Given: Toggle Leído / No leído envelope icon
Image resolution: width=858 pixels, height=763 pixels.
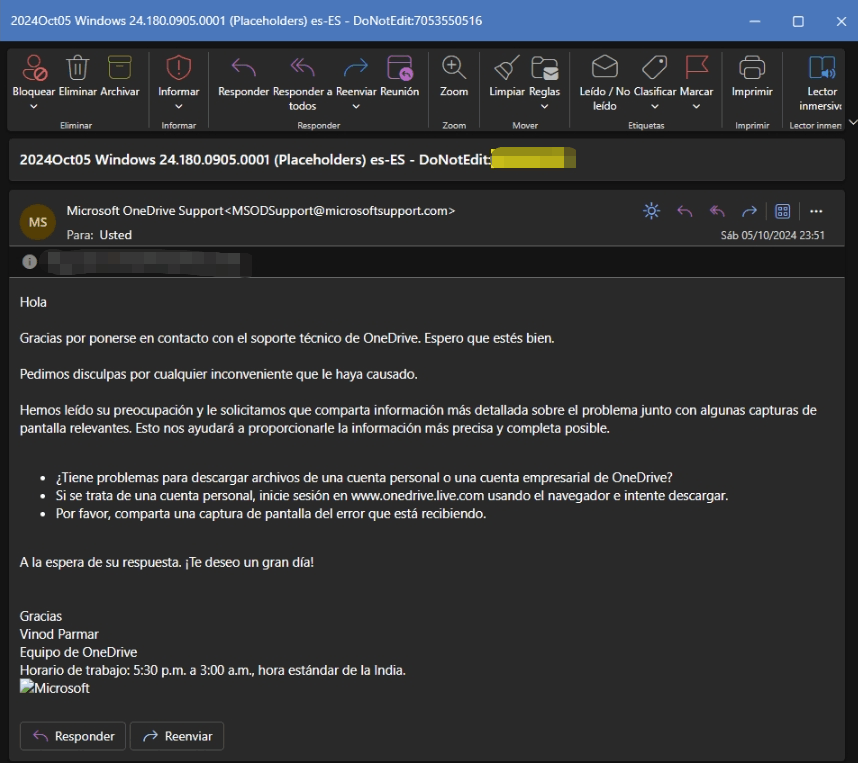Looking at the screenshot, I should 605,67.
